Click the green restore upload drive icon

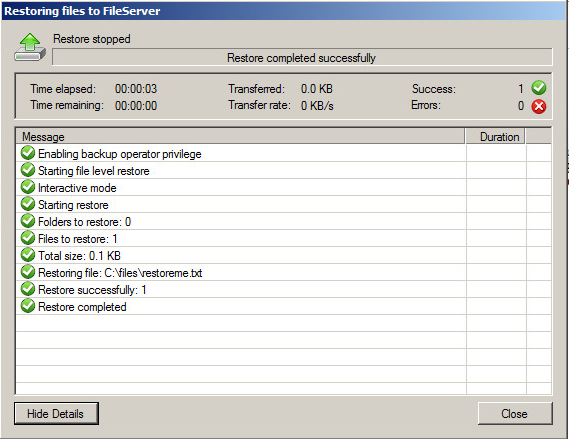[x=30, y=47]
